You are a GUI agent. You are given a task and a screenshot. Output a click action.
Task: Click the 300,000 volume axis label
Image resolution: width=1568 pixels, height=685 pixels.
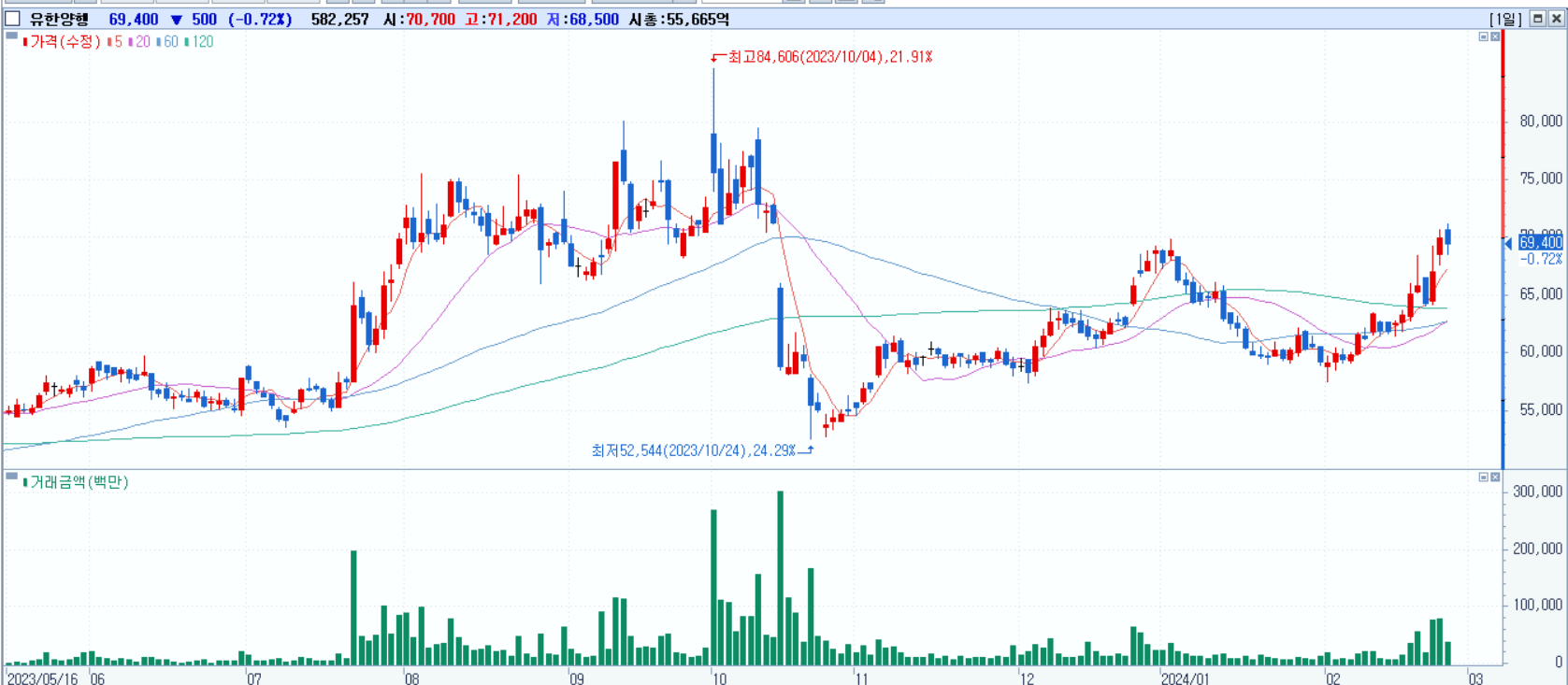pyautogui.click(x=1537, y=492)
